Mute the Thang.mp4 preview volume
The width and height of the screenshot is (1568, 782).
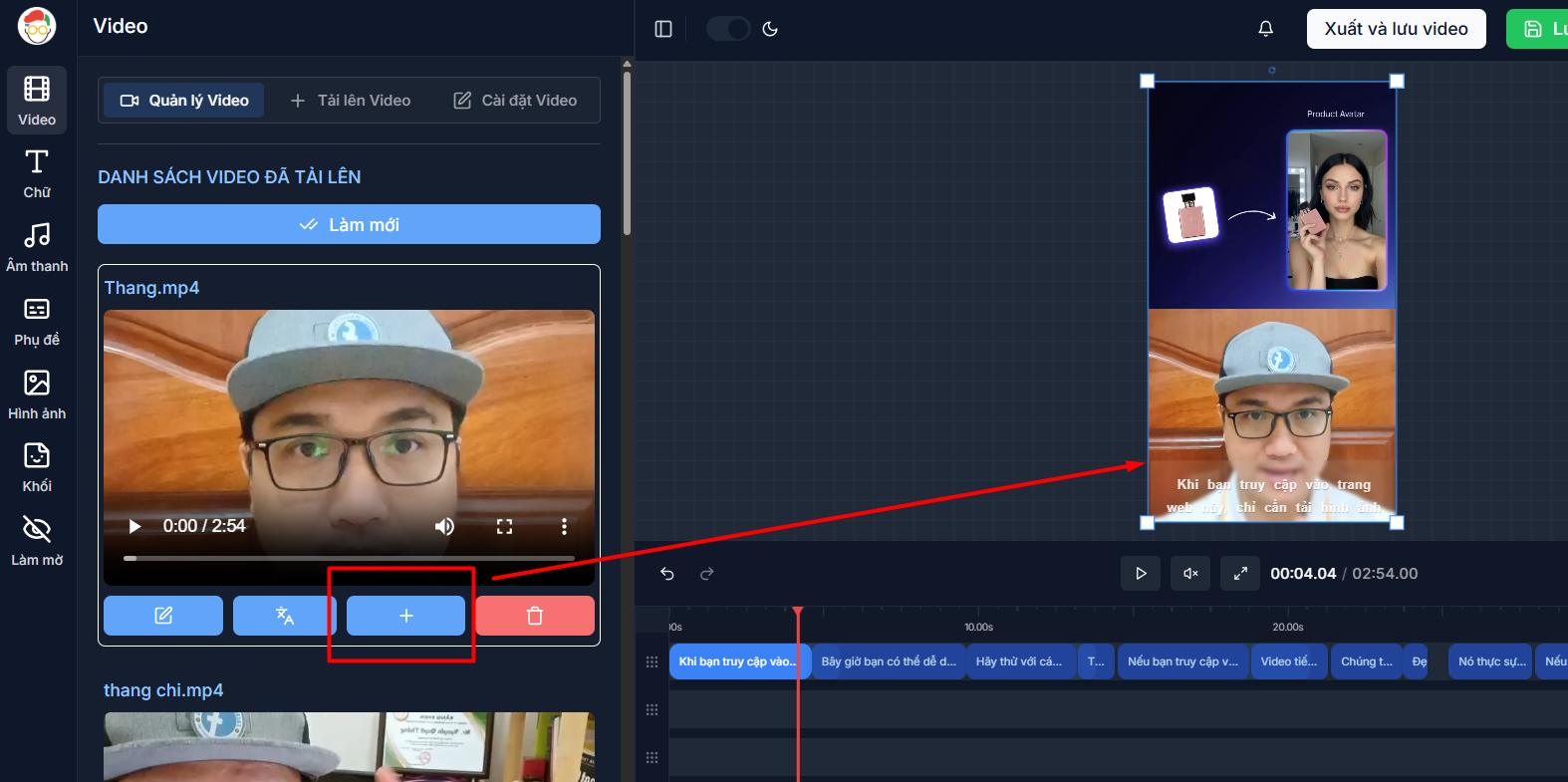pos(444,526)
